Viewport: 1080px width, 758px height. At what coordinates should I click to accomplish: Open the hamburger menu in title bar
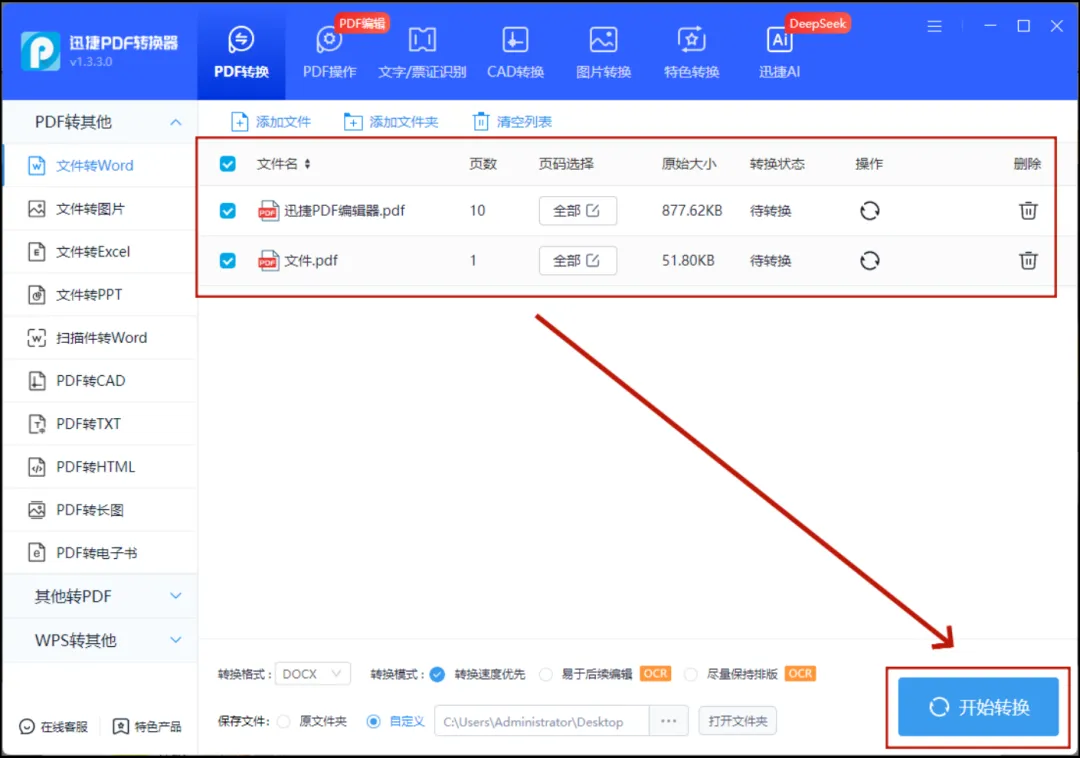coord(934,27)
